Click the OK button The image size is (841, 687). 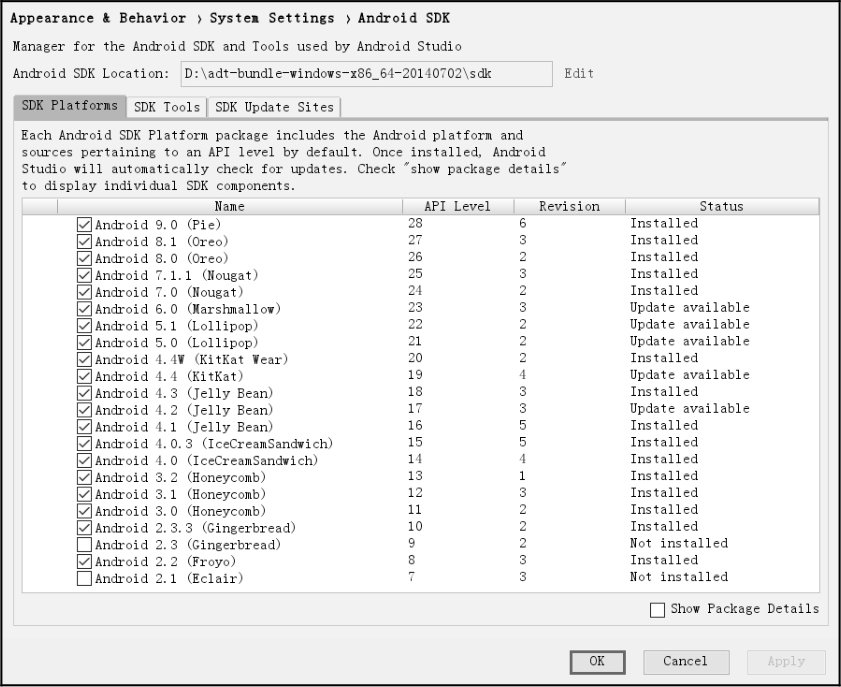tap(597, 661)
